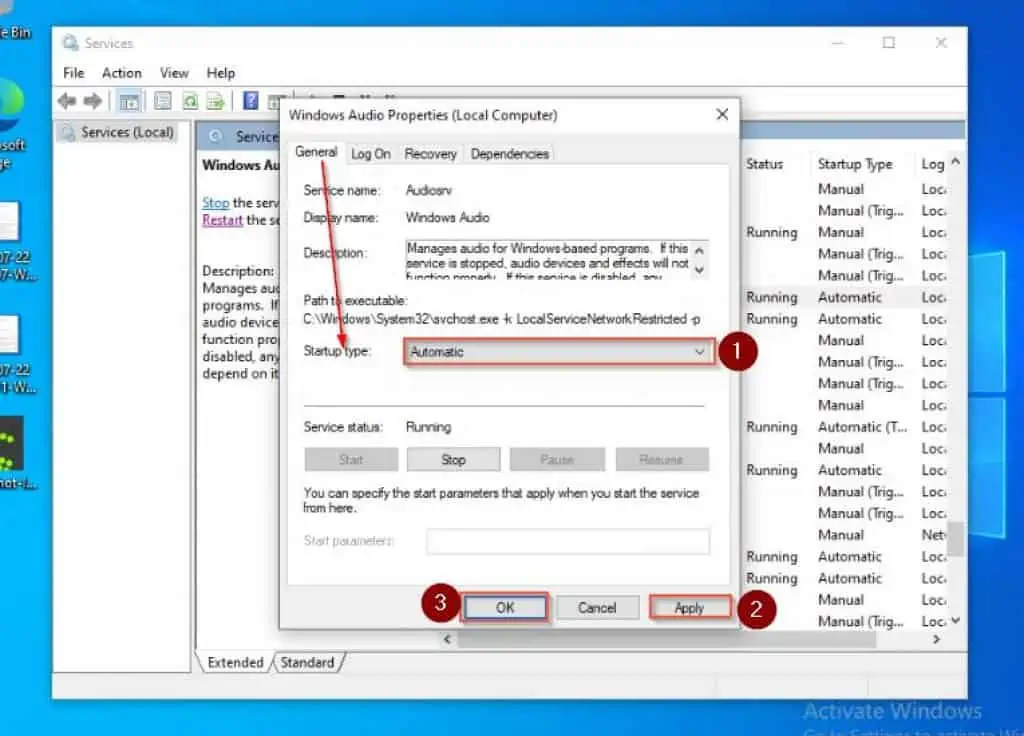Open the blue Help toolbar icon

tap(250, 101)
